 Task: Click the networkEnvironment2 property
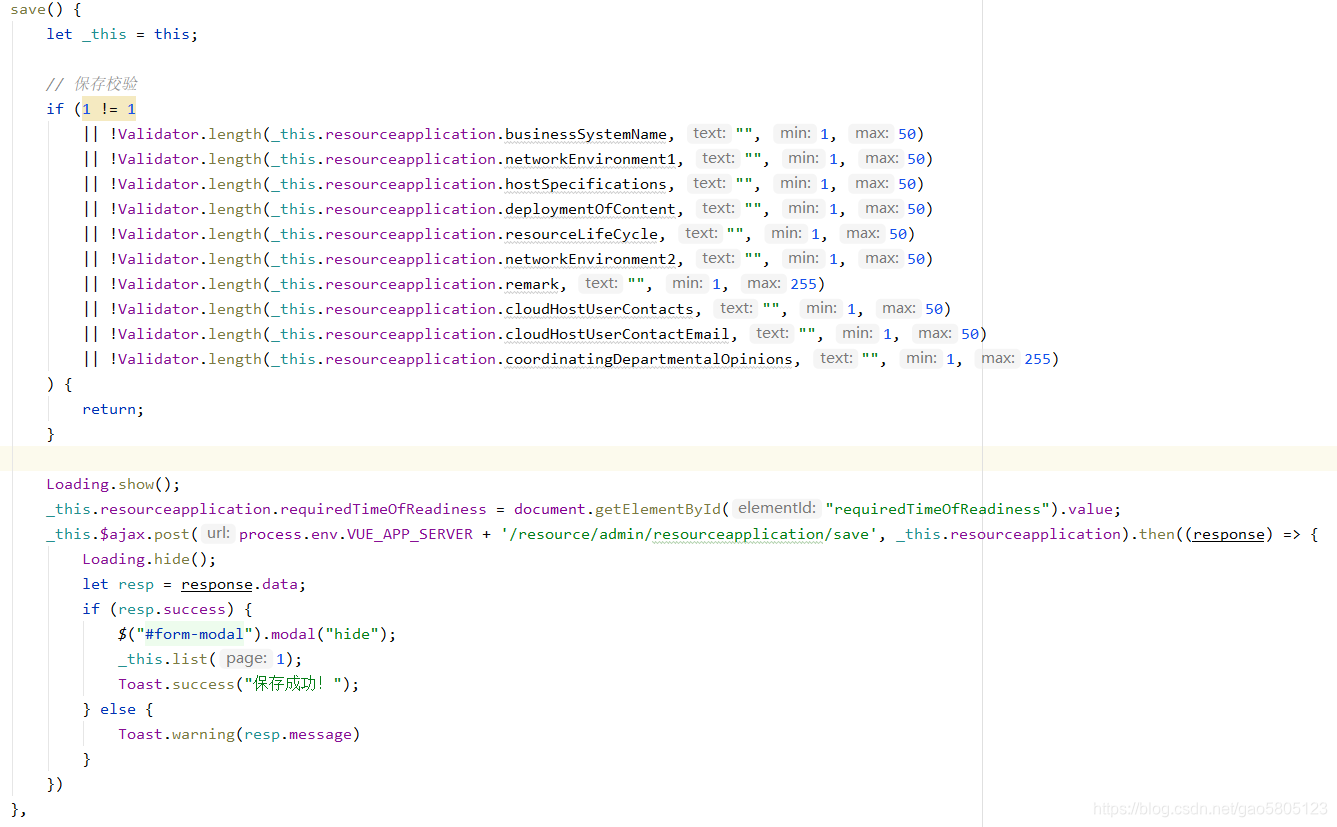[590, 259]
